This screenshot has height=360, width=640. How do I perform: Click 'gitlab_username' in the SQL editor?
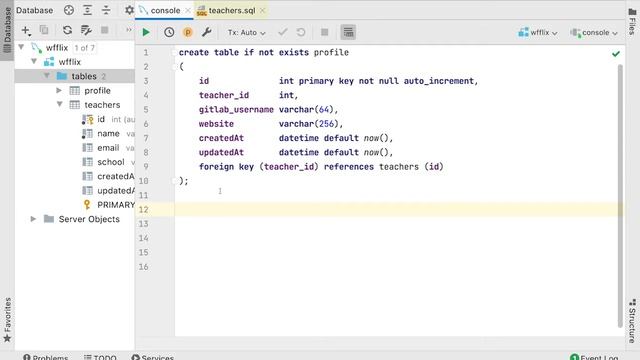pos(236,109)
